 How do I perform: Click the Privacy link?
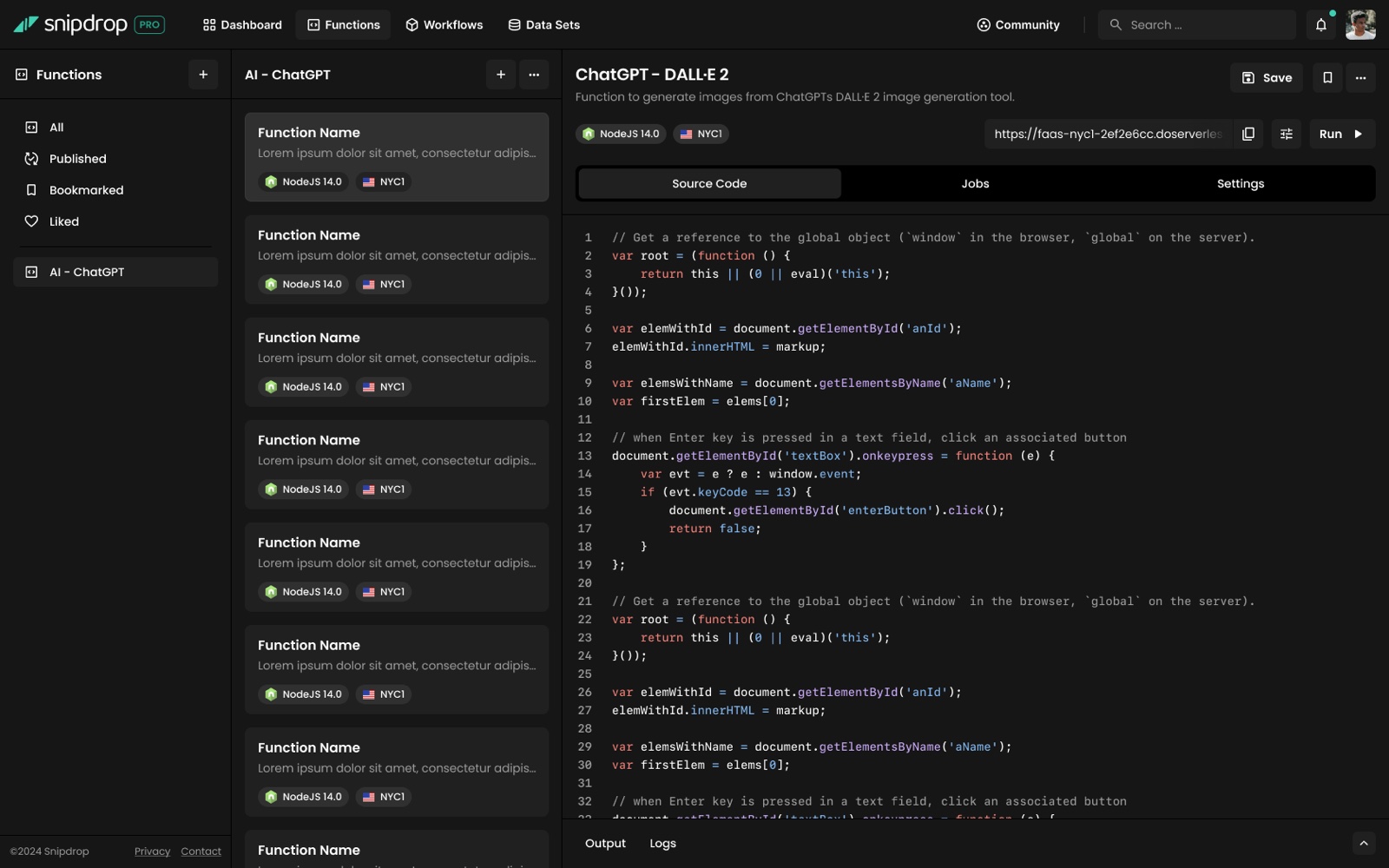(x=152, y=852)
